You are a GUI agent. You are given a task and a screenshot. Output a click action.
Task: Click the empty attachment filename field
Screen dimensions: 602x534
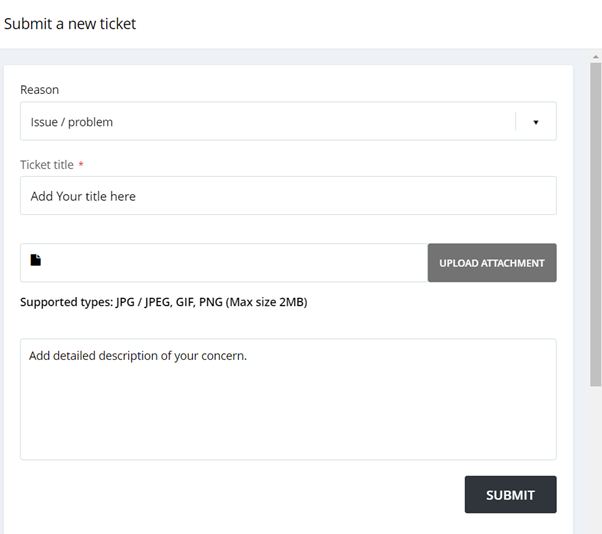[x=224, y=263]
